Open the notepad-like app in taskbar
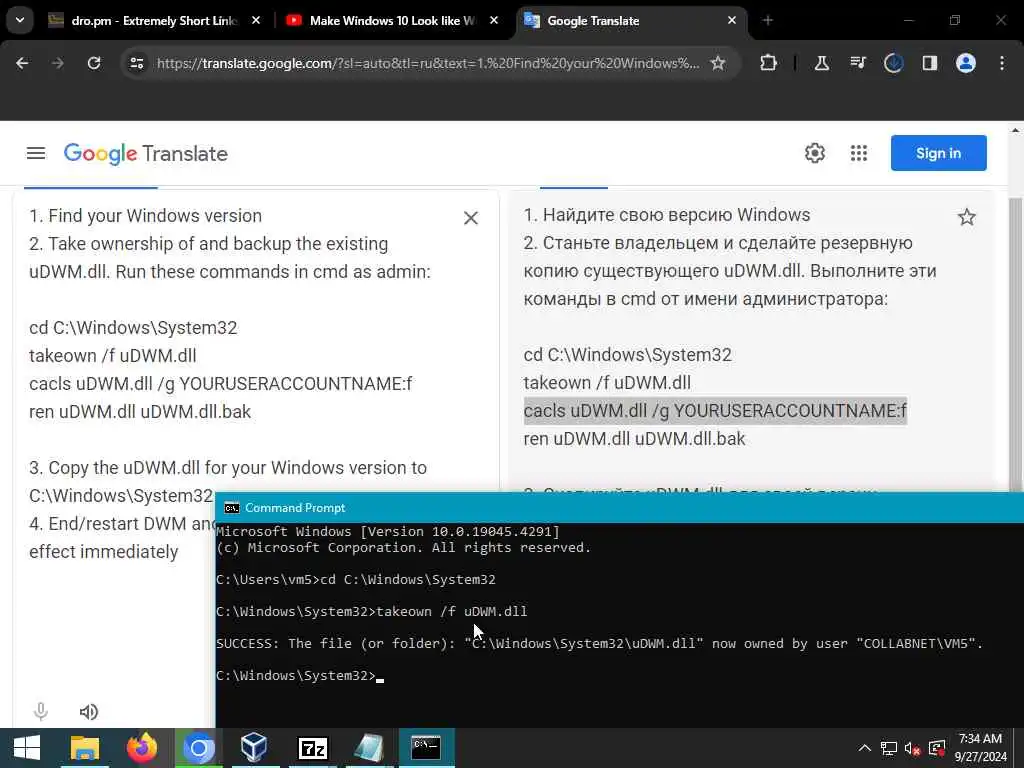 pyautogui.click(x=369, y=748)
